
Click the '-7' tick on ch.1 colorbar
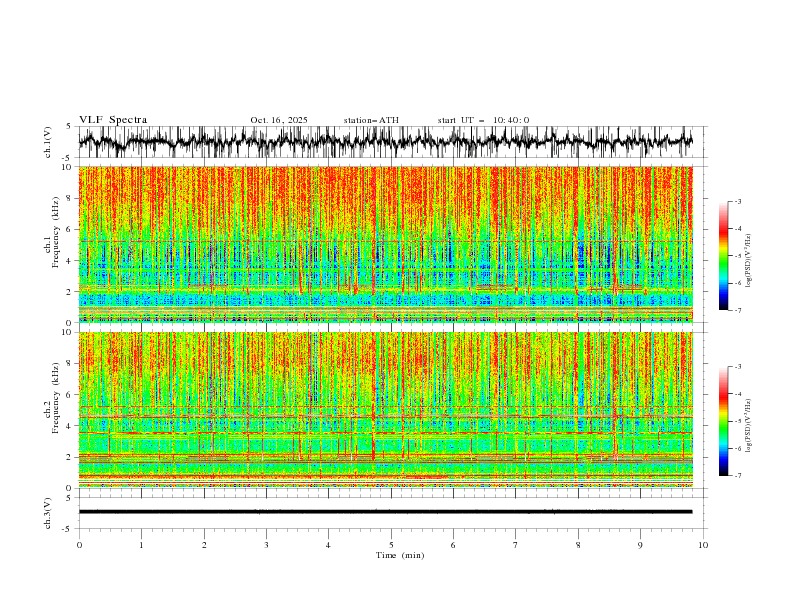point(737,310)
